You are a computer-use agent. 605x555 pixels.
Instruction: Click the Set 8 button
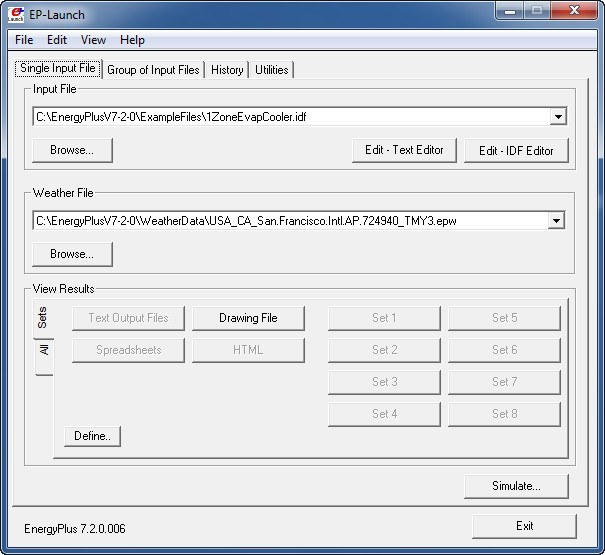[x=504, y=414]
